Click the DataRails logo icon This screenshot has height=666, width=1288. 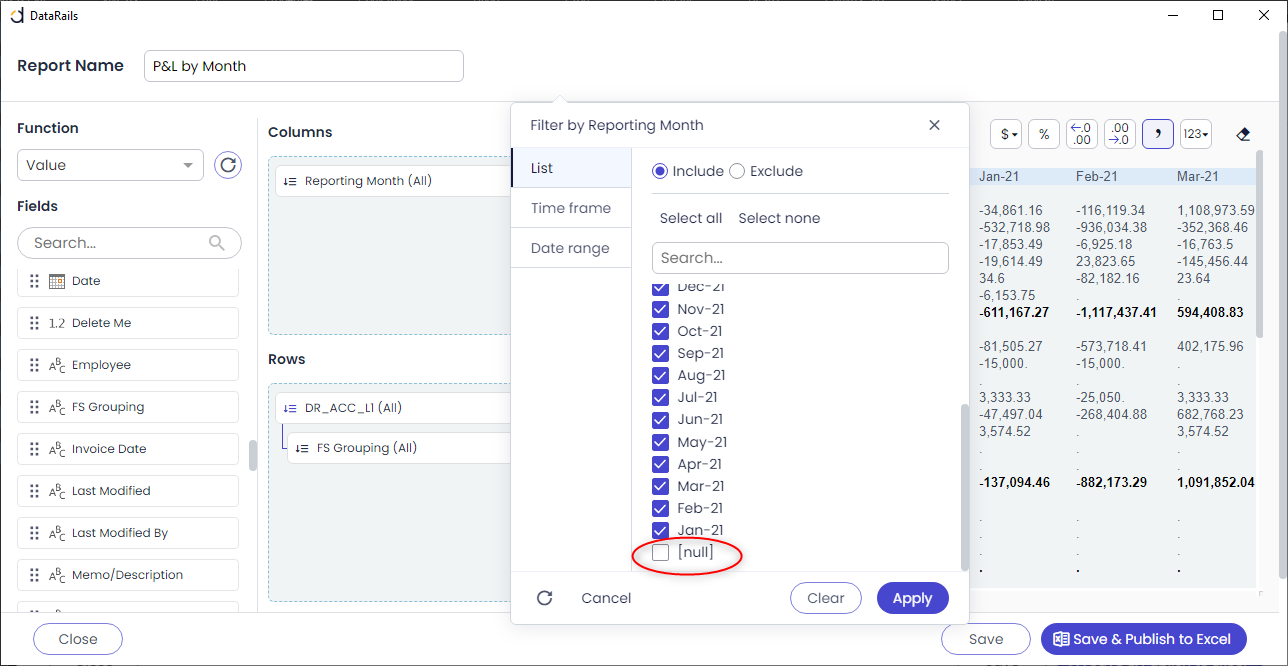17,16
